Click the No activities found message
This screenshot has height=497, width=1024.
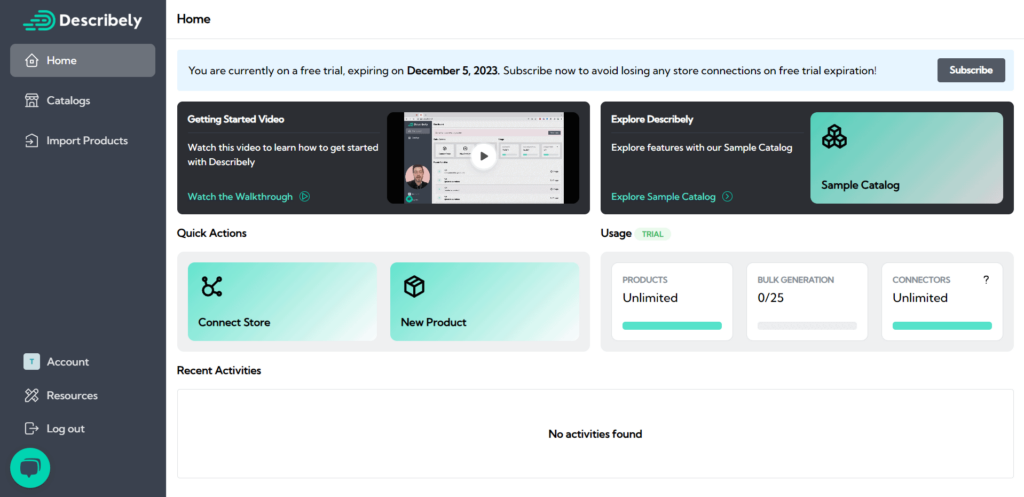595,434
